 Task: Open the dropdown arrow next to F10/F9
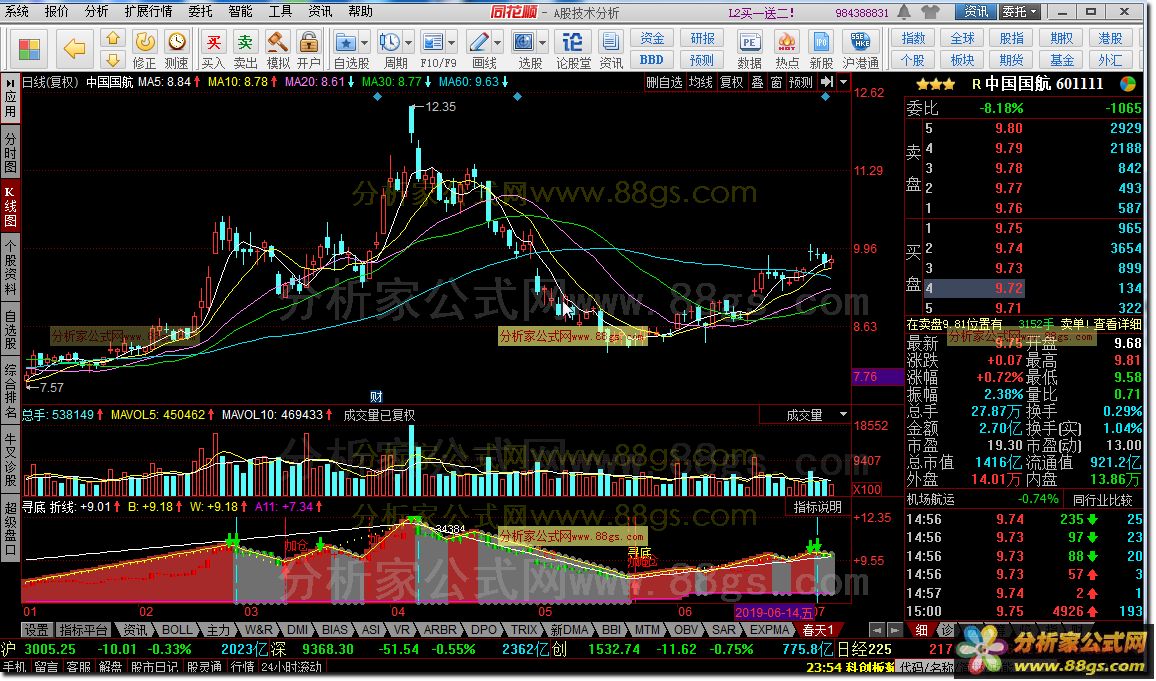[452, 42]
